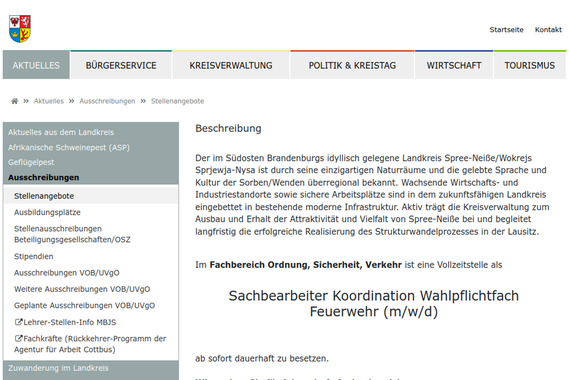This screenshot has height=380, width=569.
Task: Open Afrikanische Schweinepest (ASP) page
Action: click(69, 148)
